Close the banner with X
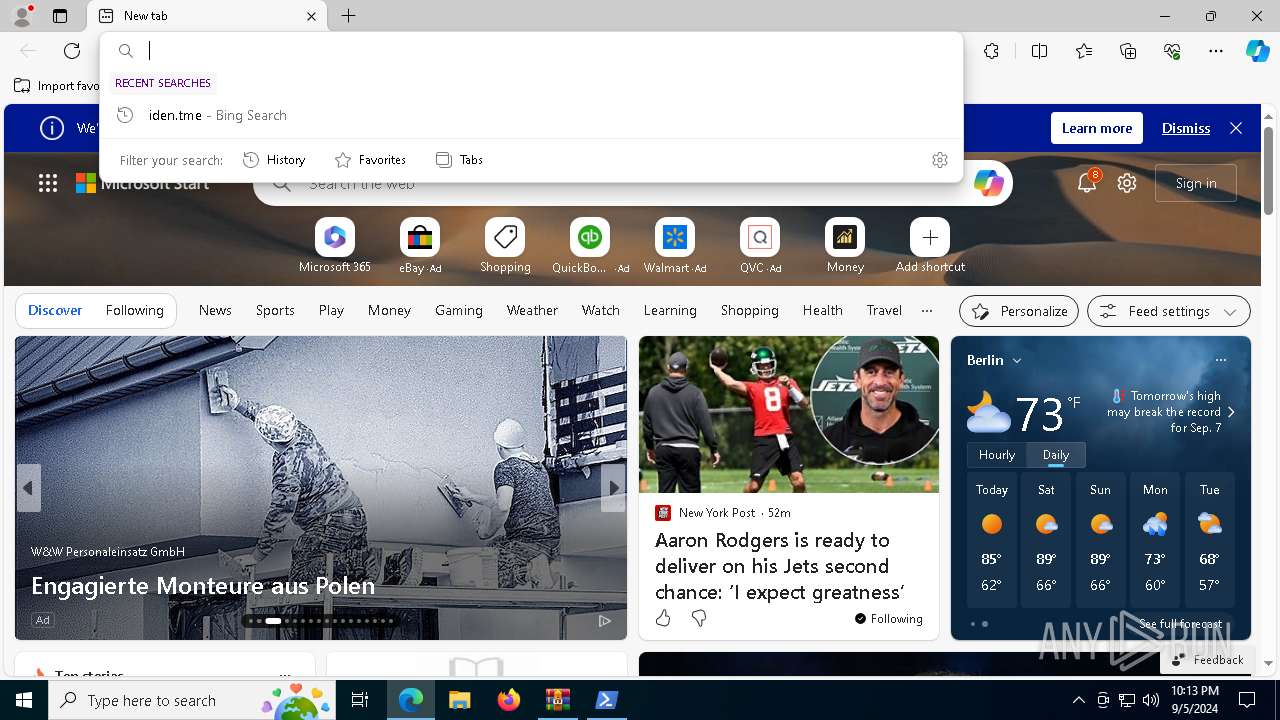 (x=1236, y=128)
